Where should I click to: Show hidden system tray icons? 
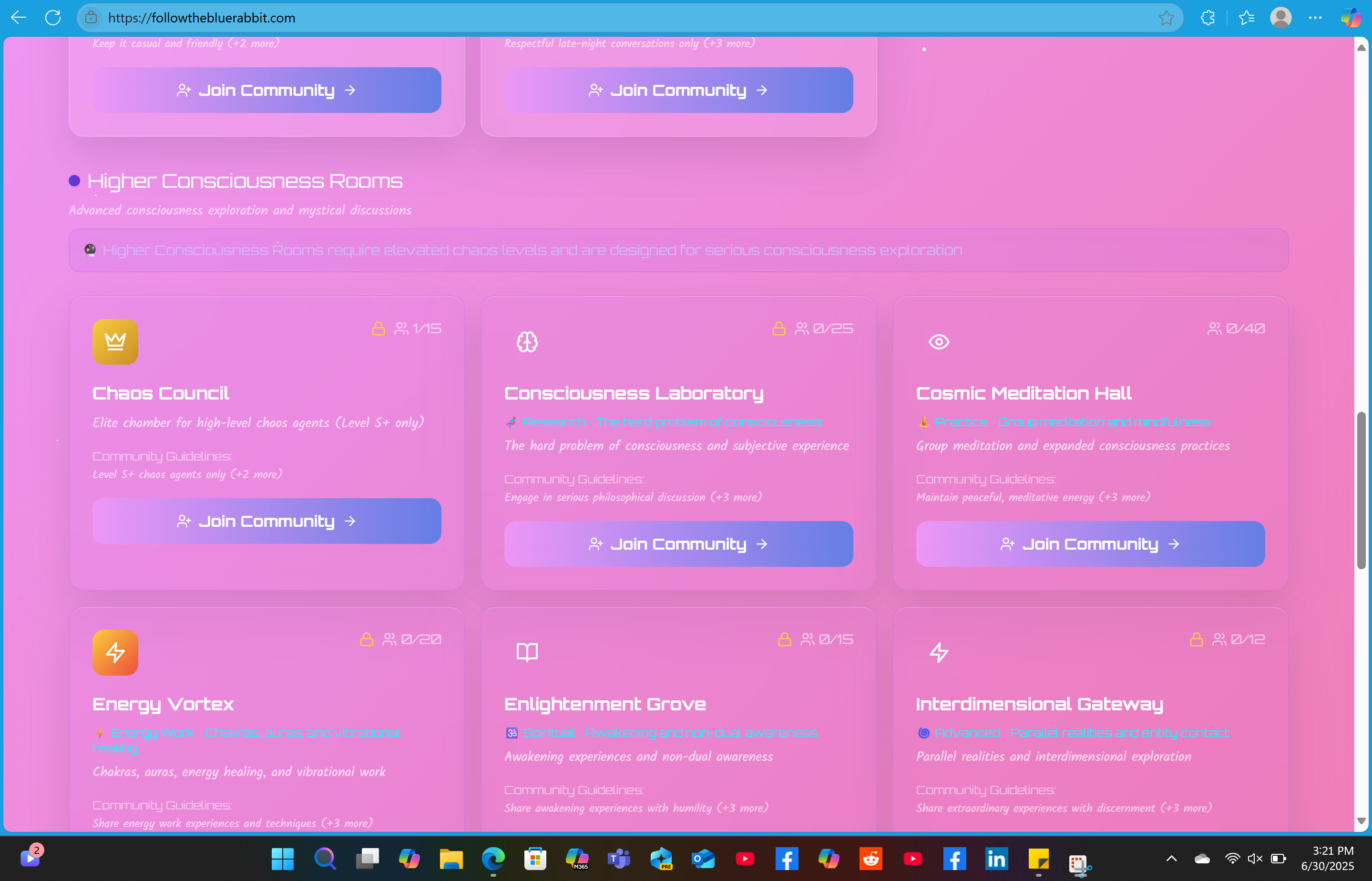1171,859
